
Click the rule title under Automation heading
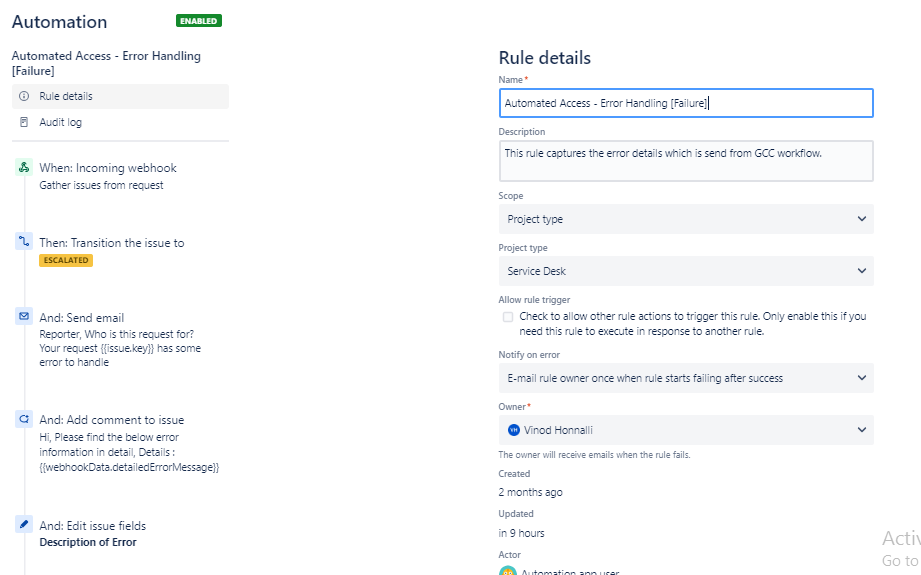106,63
